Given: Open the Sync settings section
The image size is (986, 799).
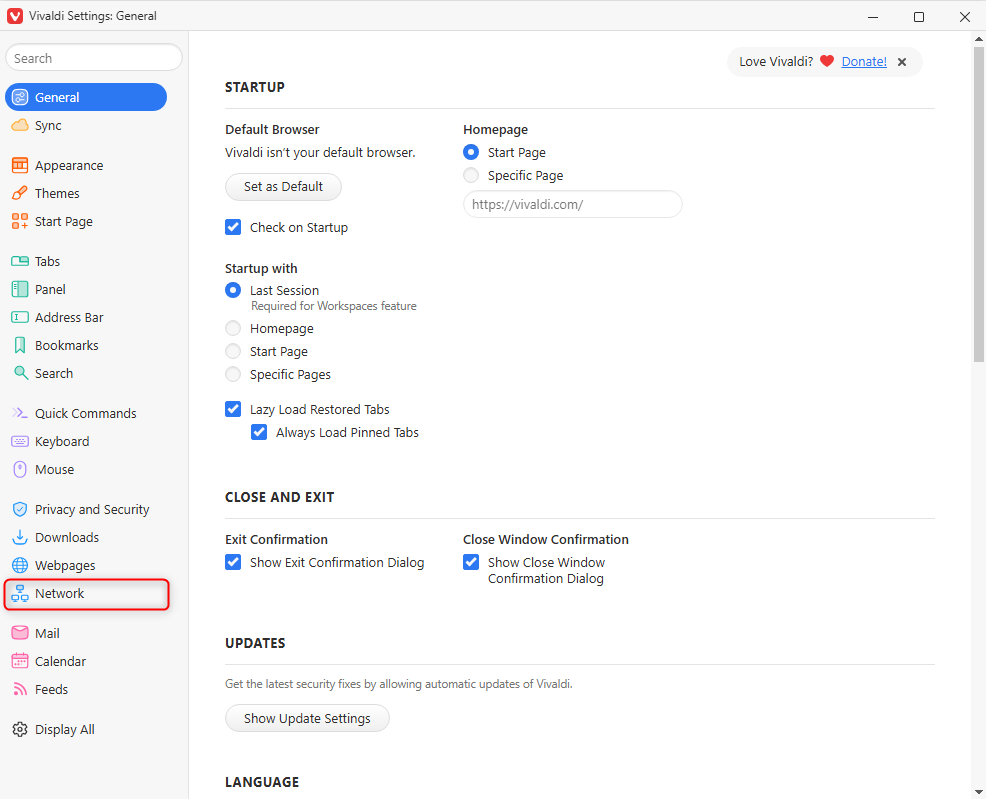Looking at the screenshot, I should [x=86, y=125].
